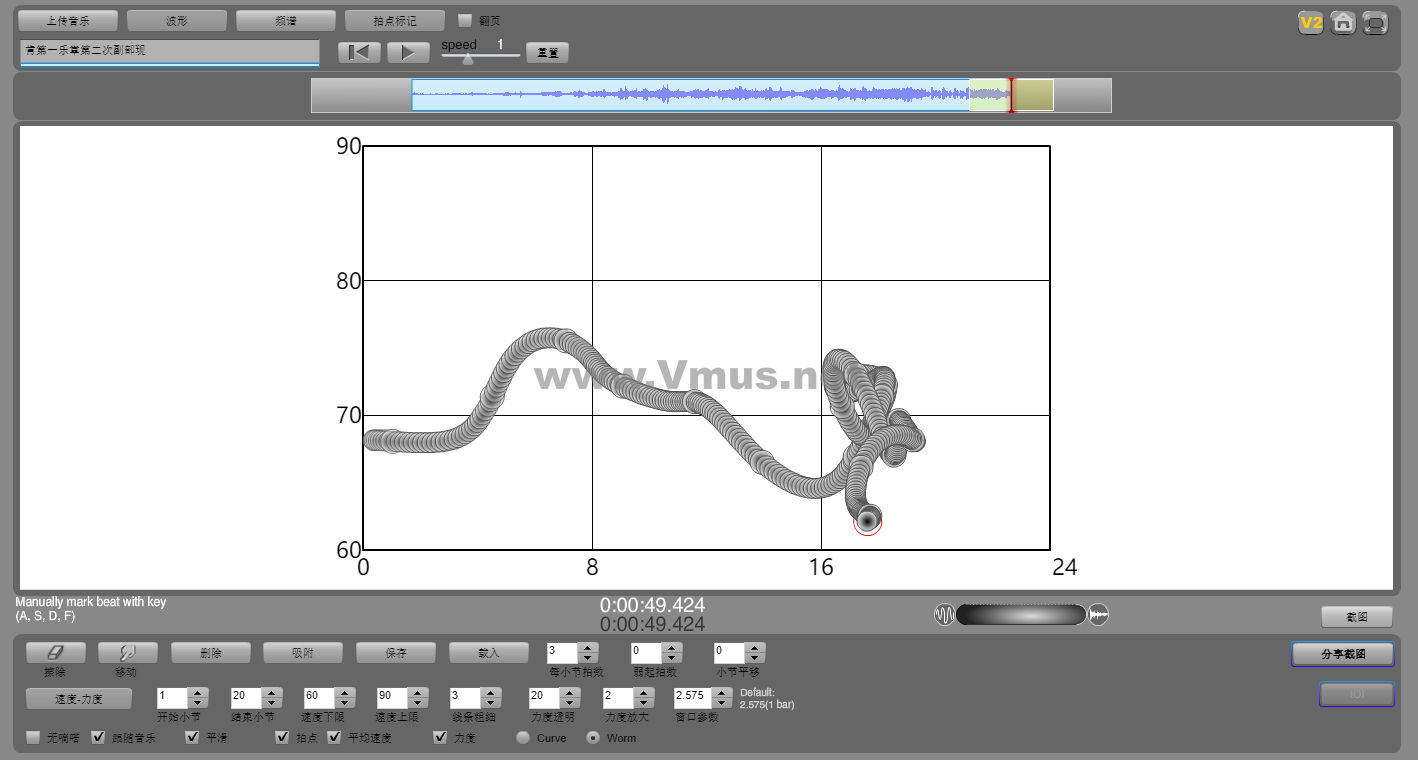Decrease the 速度上限 tempo upper limit
This screenshot has height=760, width=1418.
coord(416,702)
